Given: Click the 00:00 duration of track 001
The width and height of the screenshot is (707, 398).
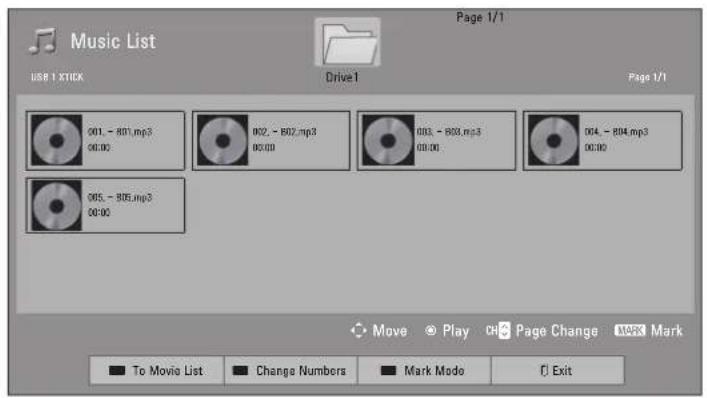Looking at the screenshot, I should [x=99, y=148].
